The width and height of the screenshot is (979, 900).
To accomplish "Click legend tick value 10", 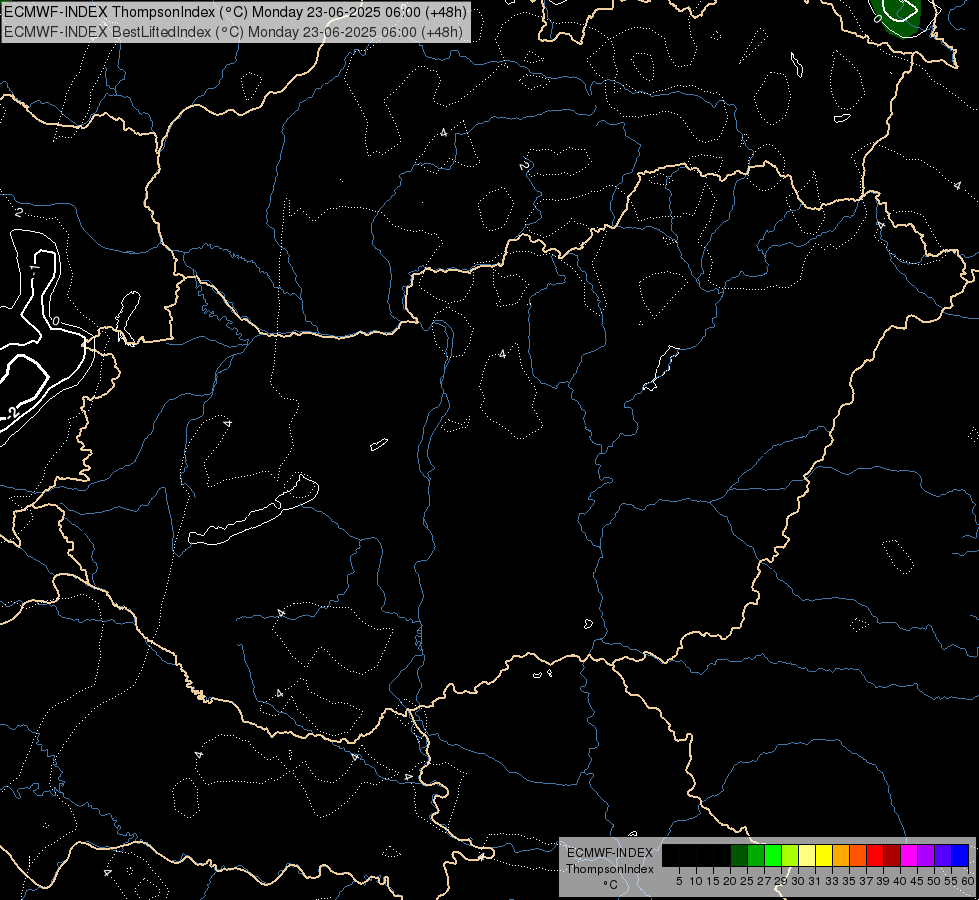I will 696,881.
